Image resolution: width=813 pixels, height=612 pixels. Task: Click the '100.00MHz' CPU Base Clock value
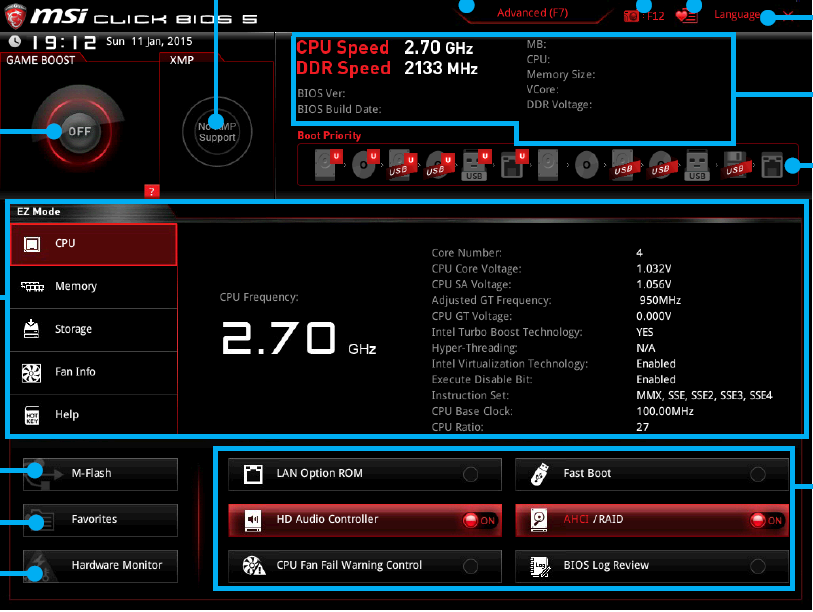click(665, 411)
